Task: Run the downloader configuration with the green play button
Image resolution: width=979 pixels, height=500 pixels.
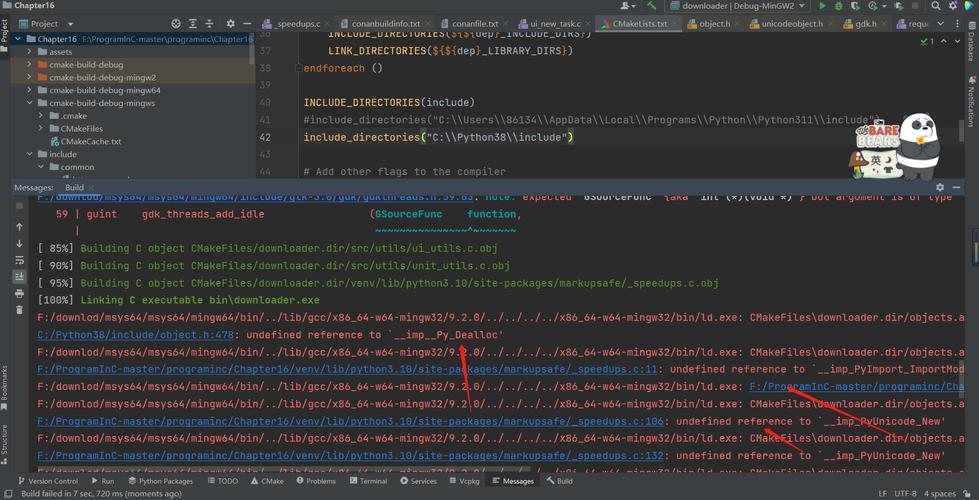Action: [822, 6]
